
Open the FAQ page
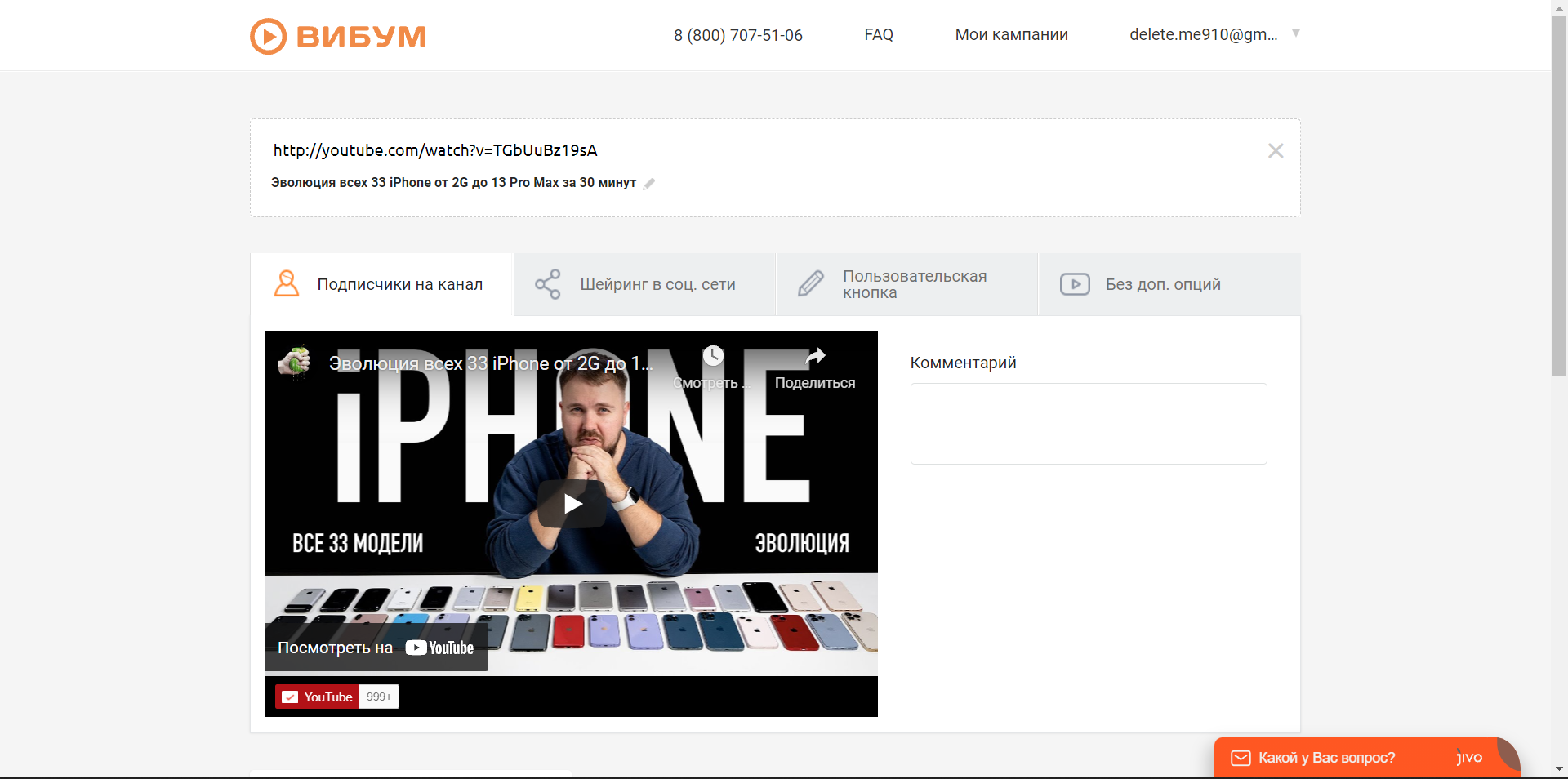pos(879,34)
